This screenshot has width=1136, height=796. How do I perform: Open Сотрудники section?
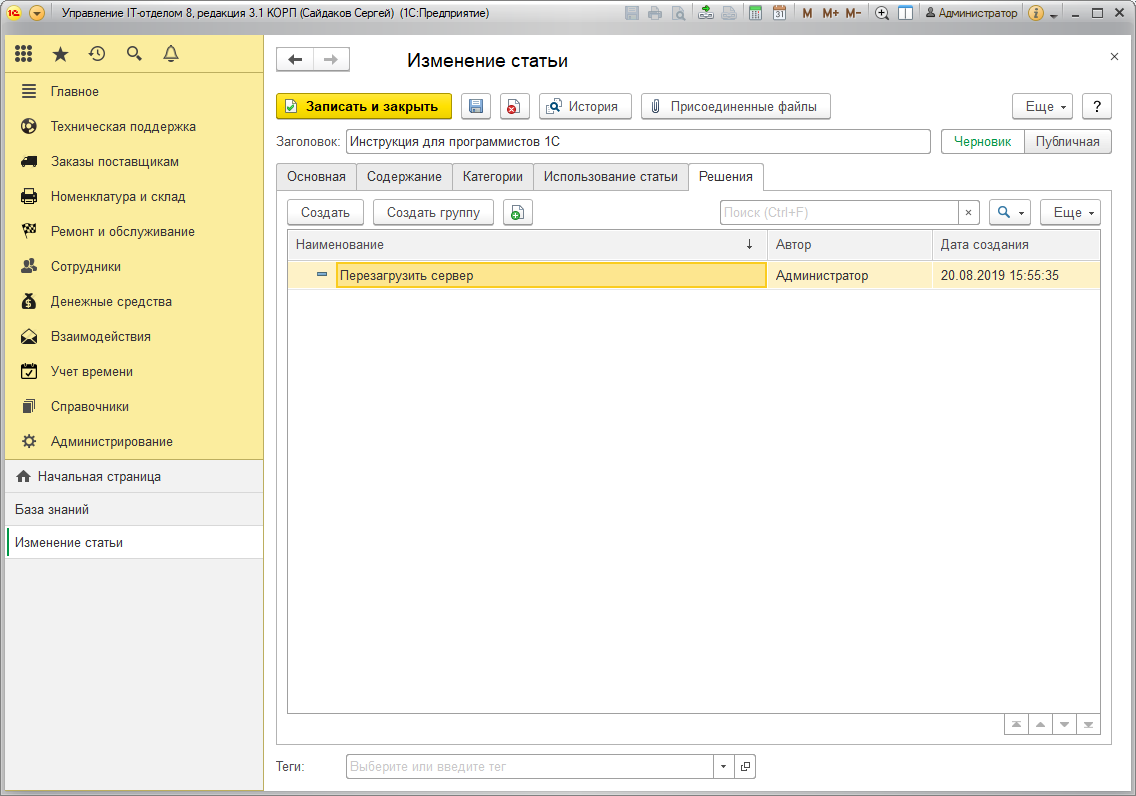134,267
